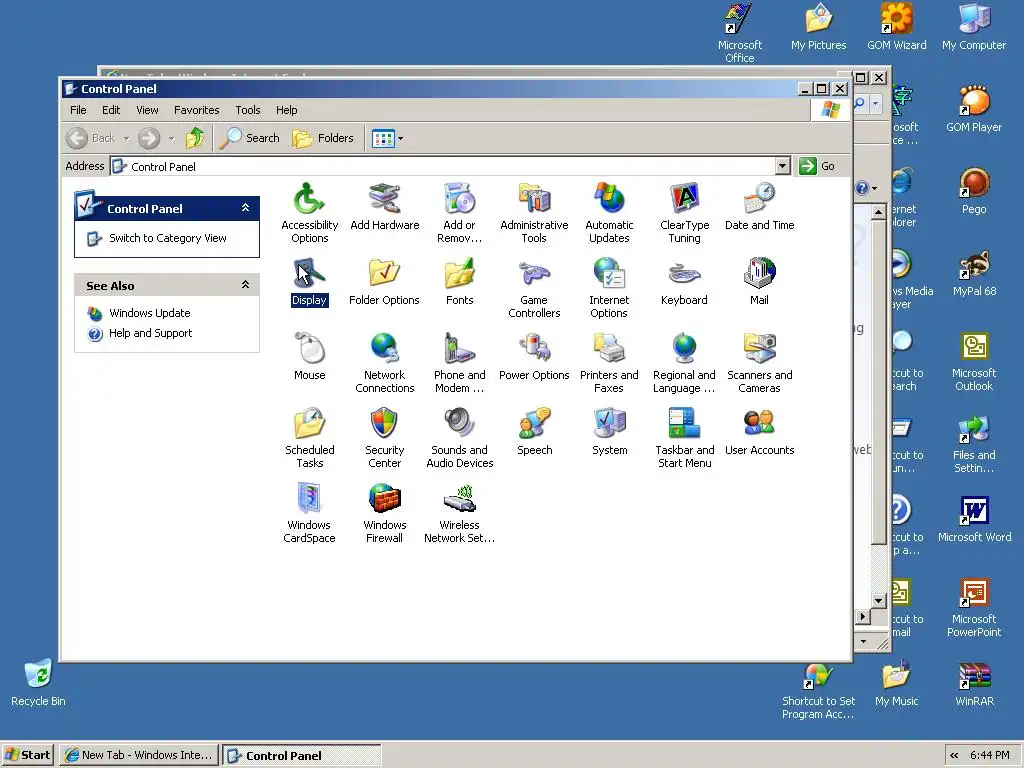1024x768 pixels.
Task: Open the File menu
Action: pyautogui.click(x=78, y=110)
